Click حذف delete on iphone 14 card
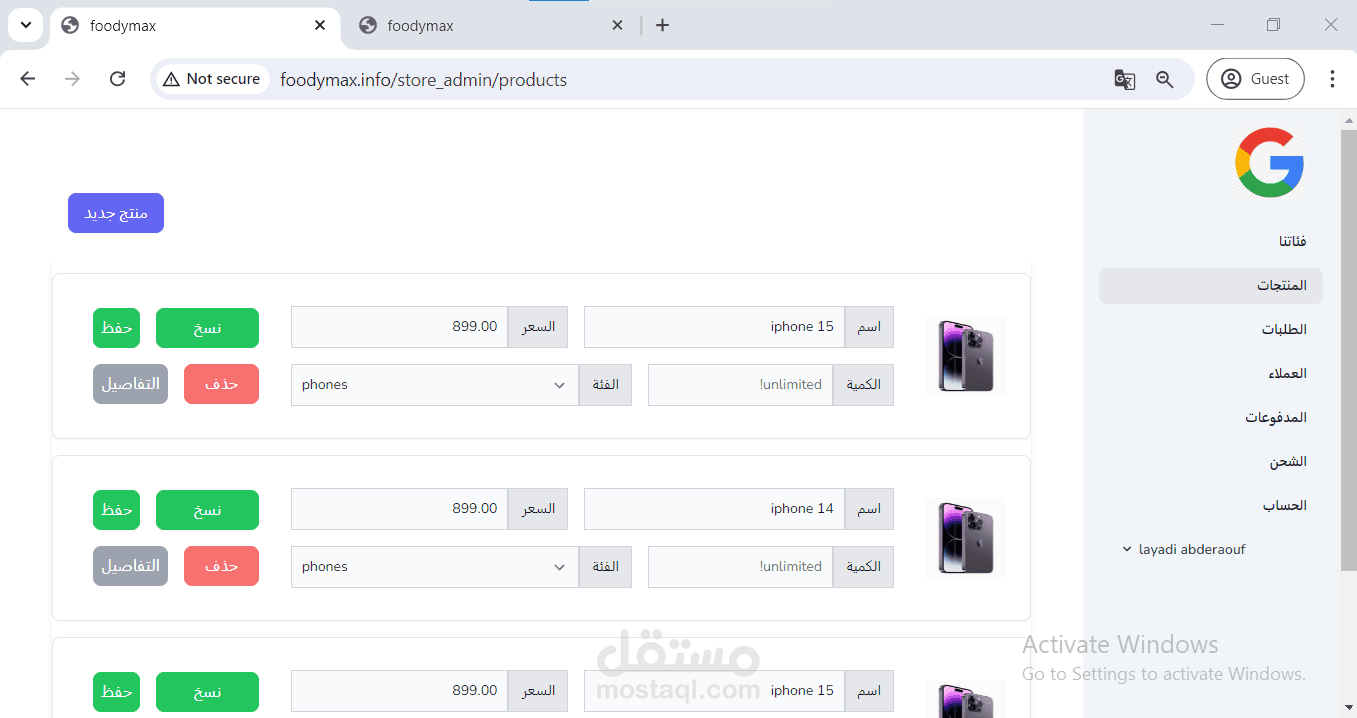Screen dimensions: 1357x718 pyautogui.click(x=221, y=566)
